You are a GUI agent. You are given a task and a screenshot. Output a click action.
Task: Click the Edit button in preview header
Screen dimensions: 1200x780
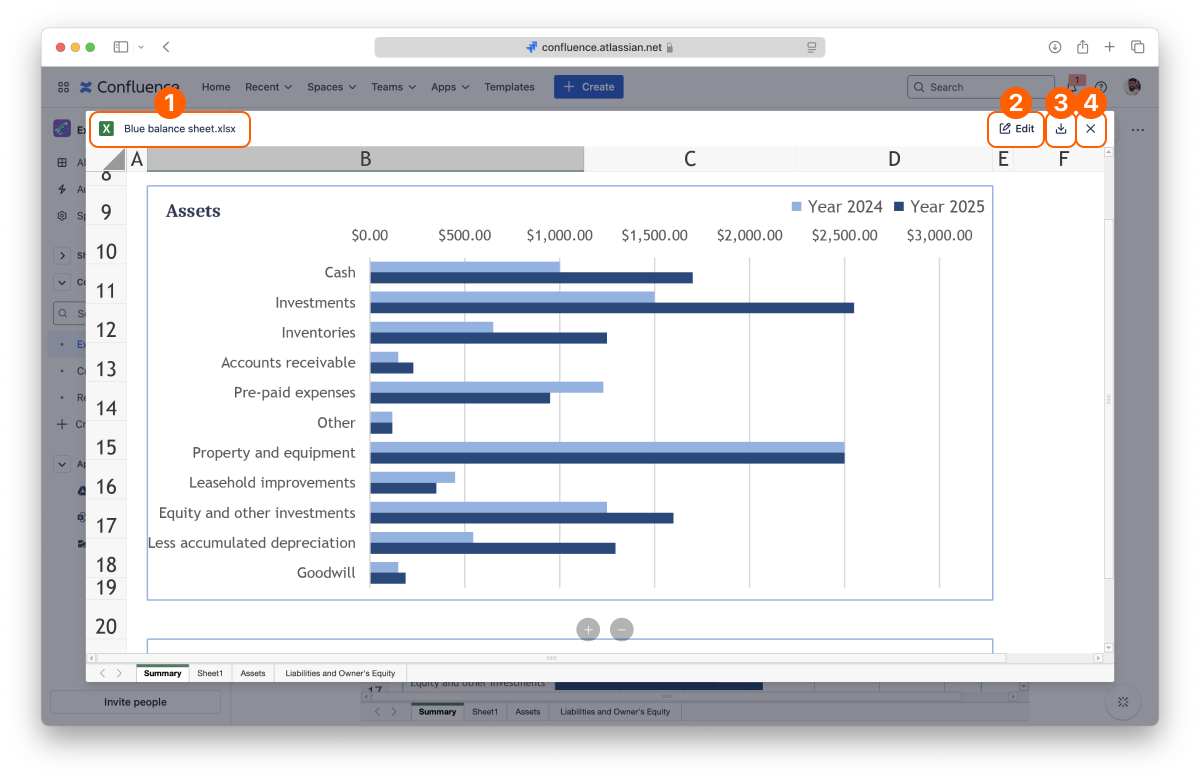(1017, 129)
